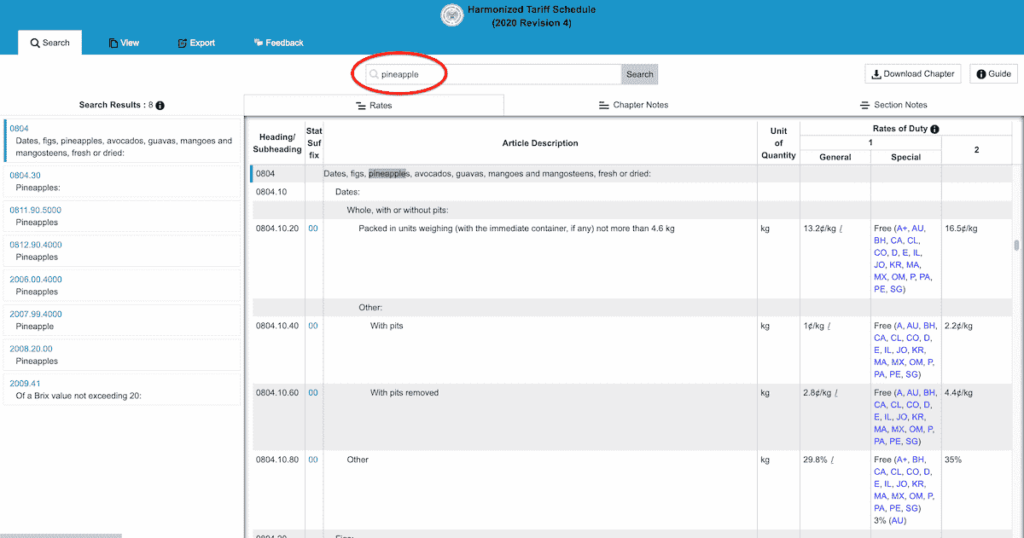The image size is (1024, 538).
Task: Open search result 0804.30 Pineapples
Action: coord(122,181)
